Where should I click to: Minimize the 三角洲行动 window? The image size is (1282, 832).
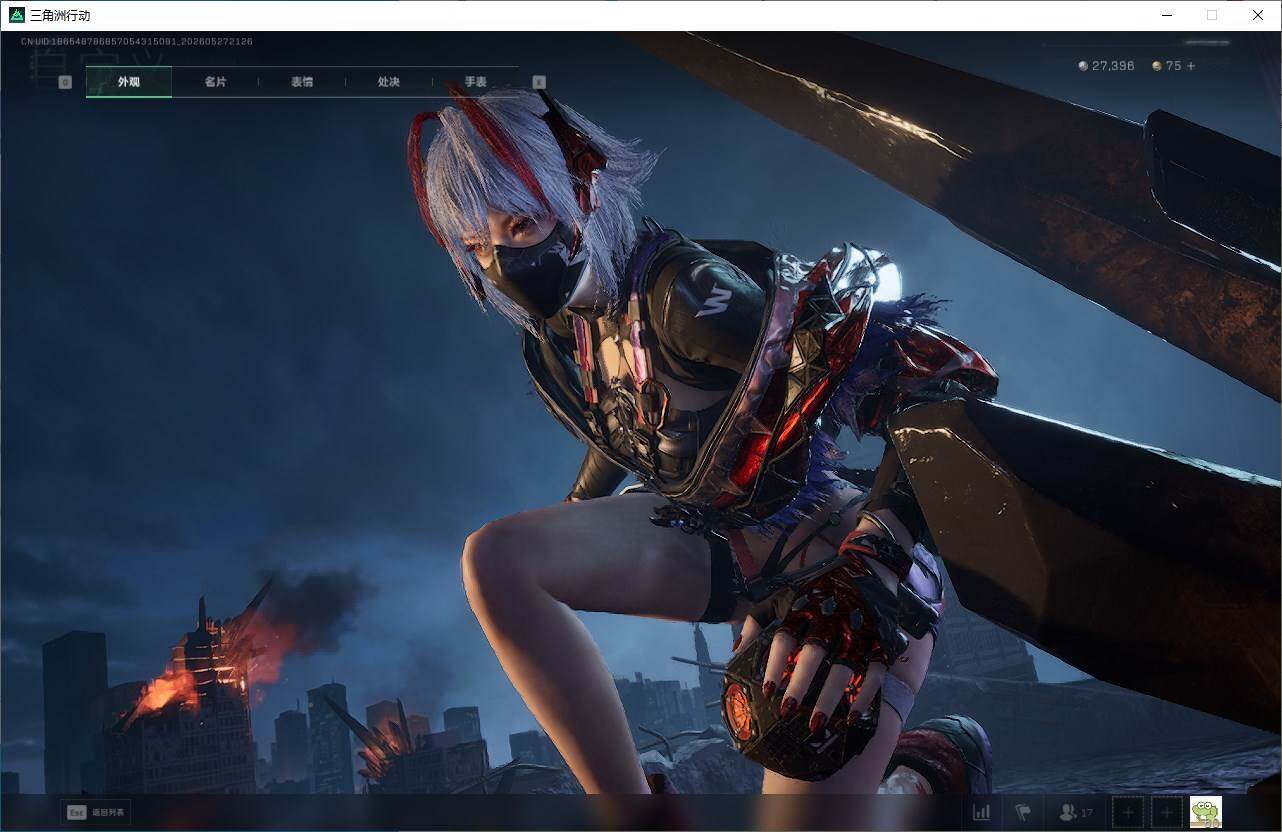[x=1167, y=15]
